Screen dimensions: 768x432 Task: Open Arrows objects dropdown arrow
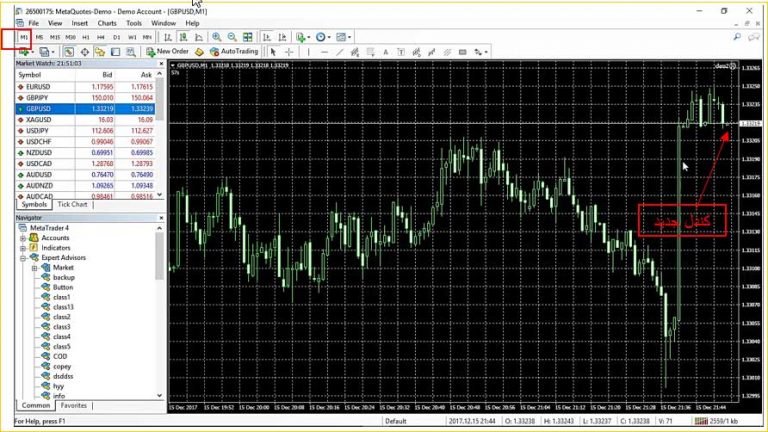click(486, 52)
